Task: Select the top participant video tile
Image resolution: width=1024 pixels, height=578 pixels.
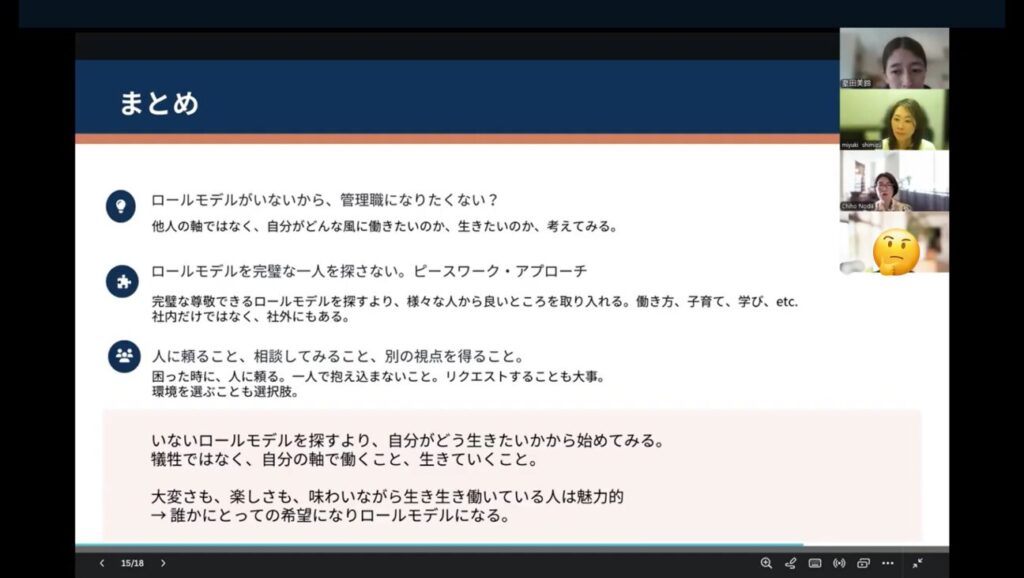Action: click(894, 58)
